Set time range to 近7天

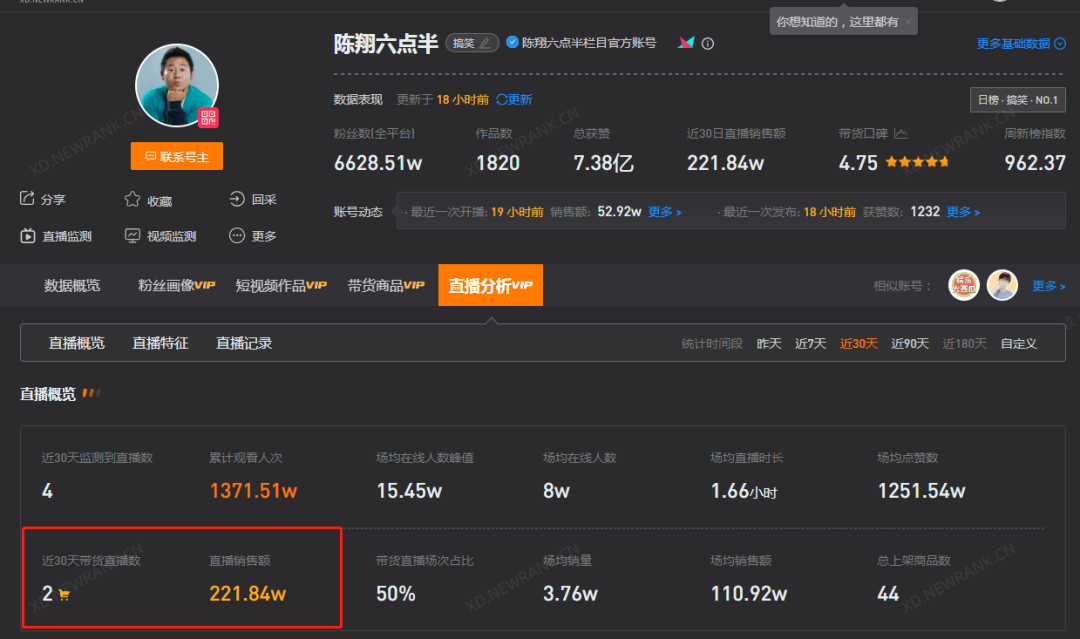click(811, 344)
